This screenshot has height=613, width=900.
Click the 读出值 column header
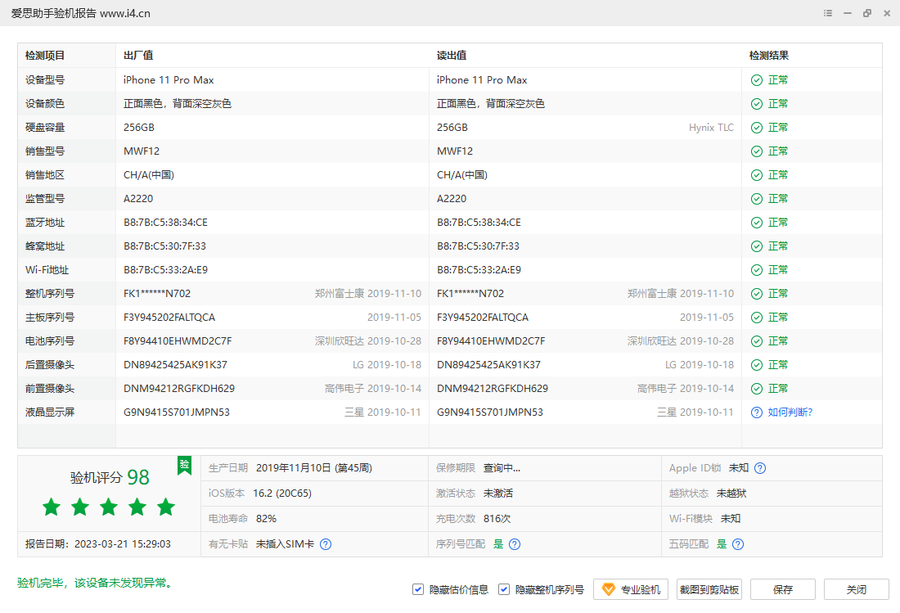click(452, 56)
